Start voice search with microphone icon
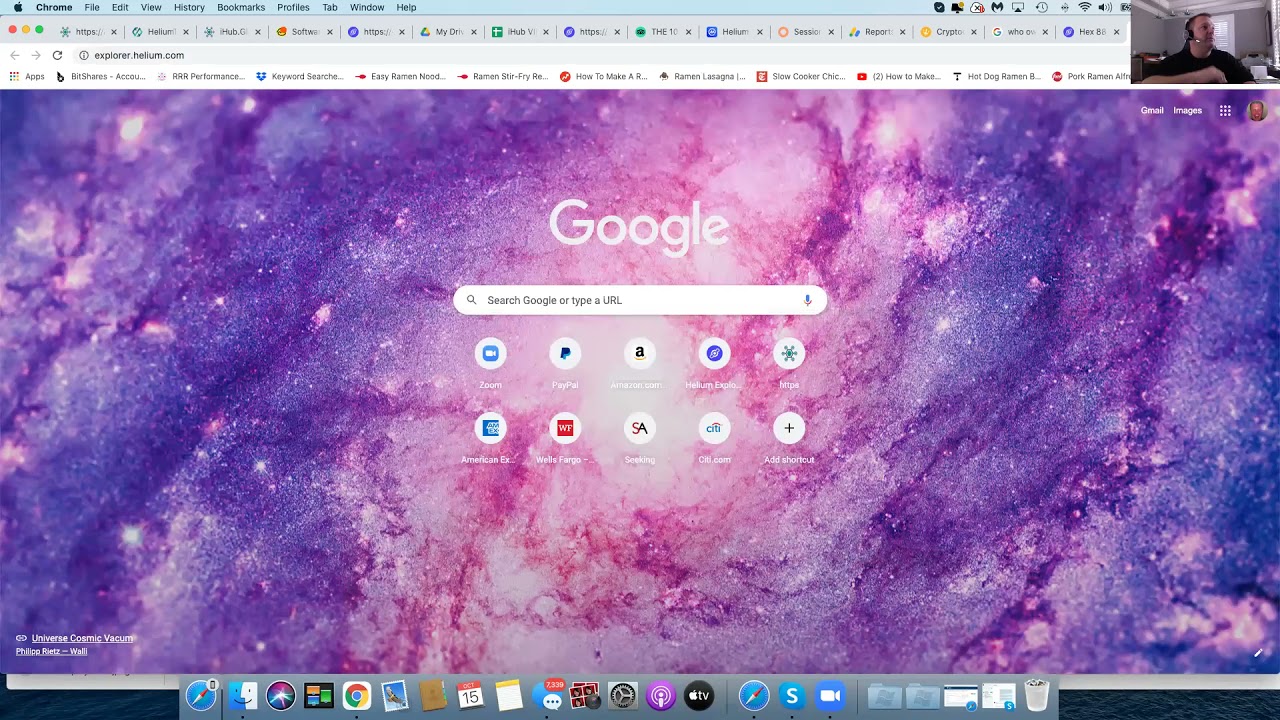The height and width of the screenshot is (720, 1280). click(807, 300)
